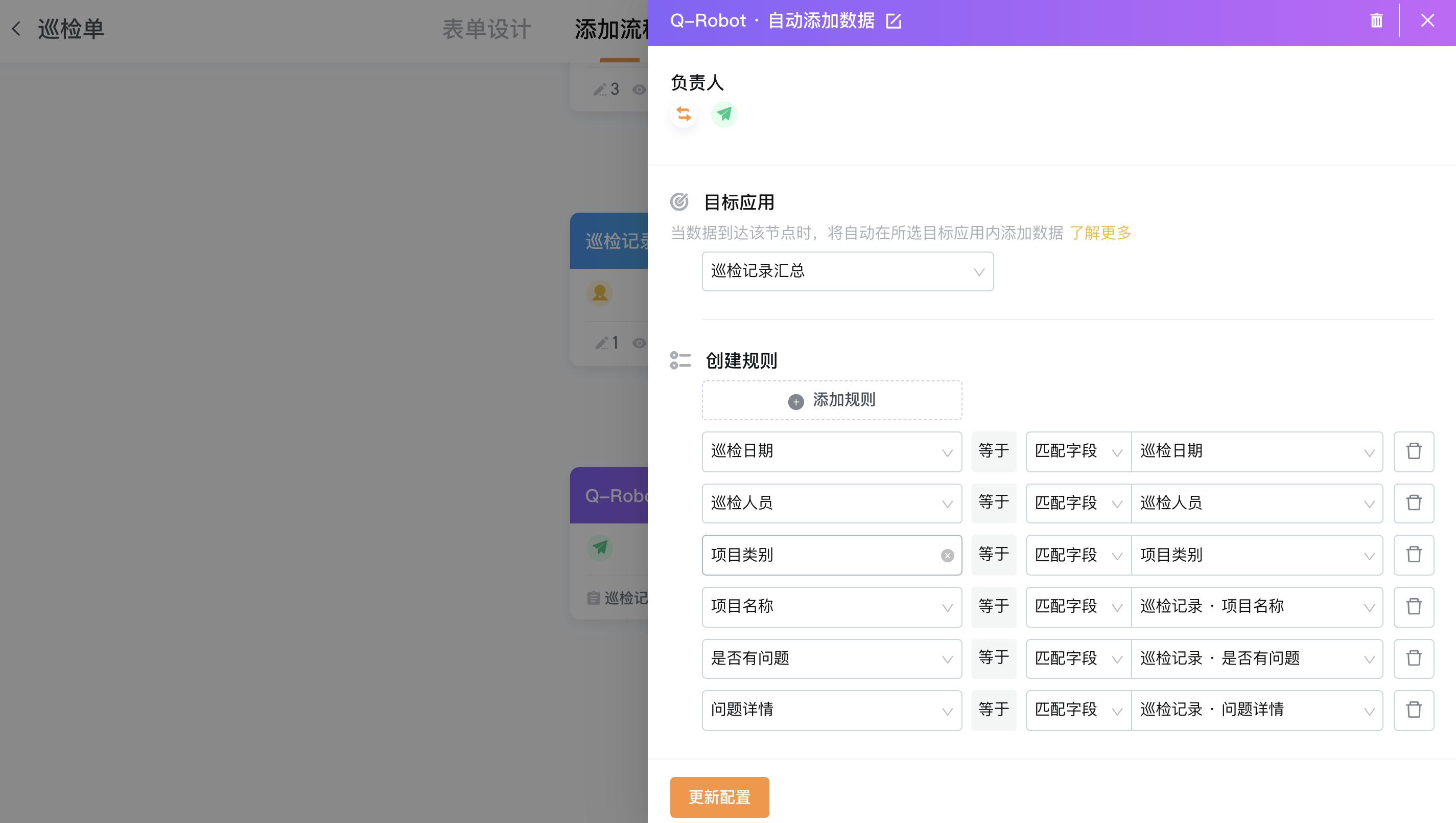Screen dimensions: 1456x823
Task: Click the target application section icon
Action: click(x=679, y=201)
